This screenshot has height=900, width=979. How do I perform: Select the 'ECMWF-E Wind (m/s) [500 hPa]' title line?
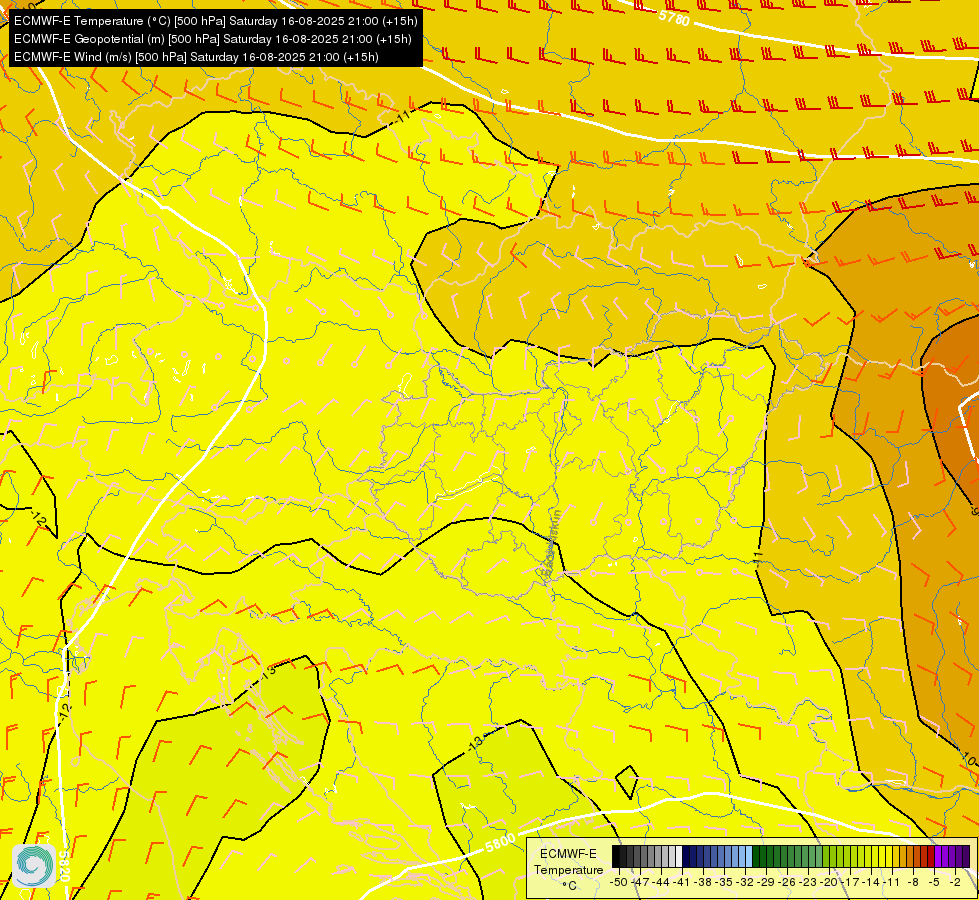[196, 57]
